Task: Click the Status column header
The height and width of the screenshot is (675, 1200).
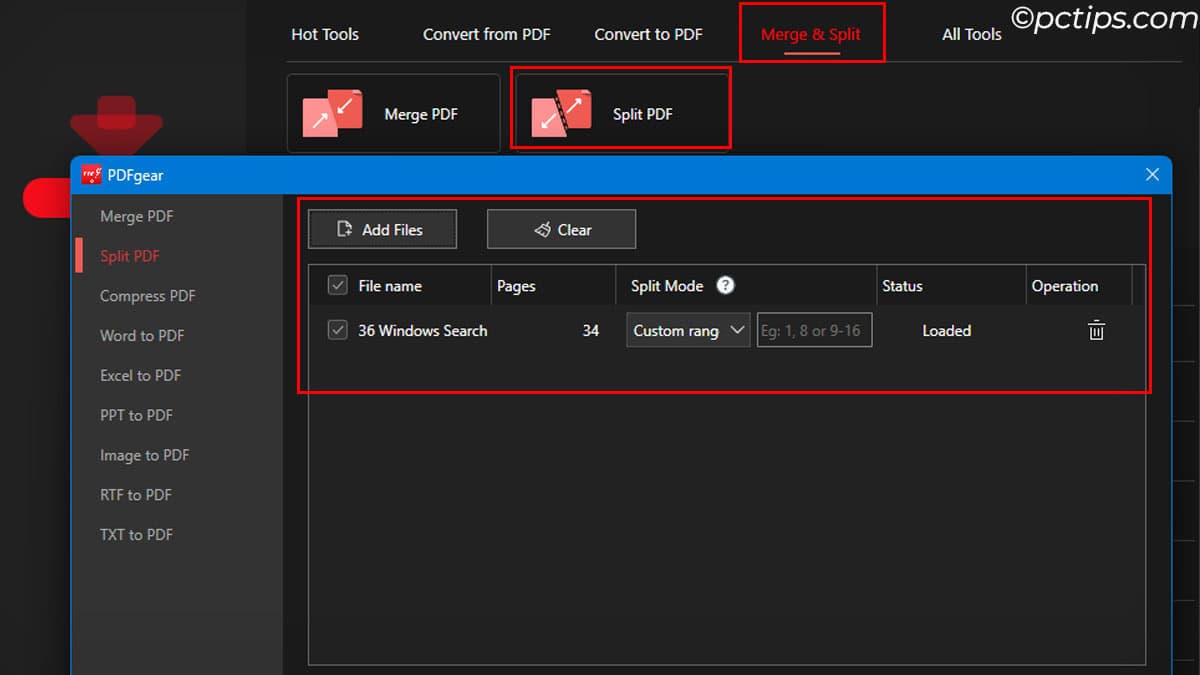Action: pyautogui.click(x=902, y=286)
